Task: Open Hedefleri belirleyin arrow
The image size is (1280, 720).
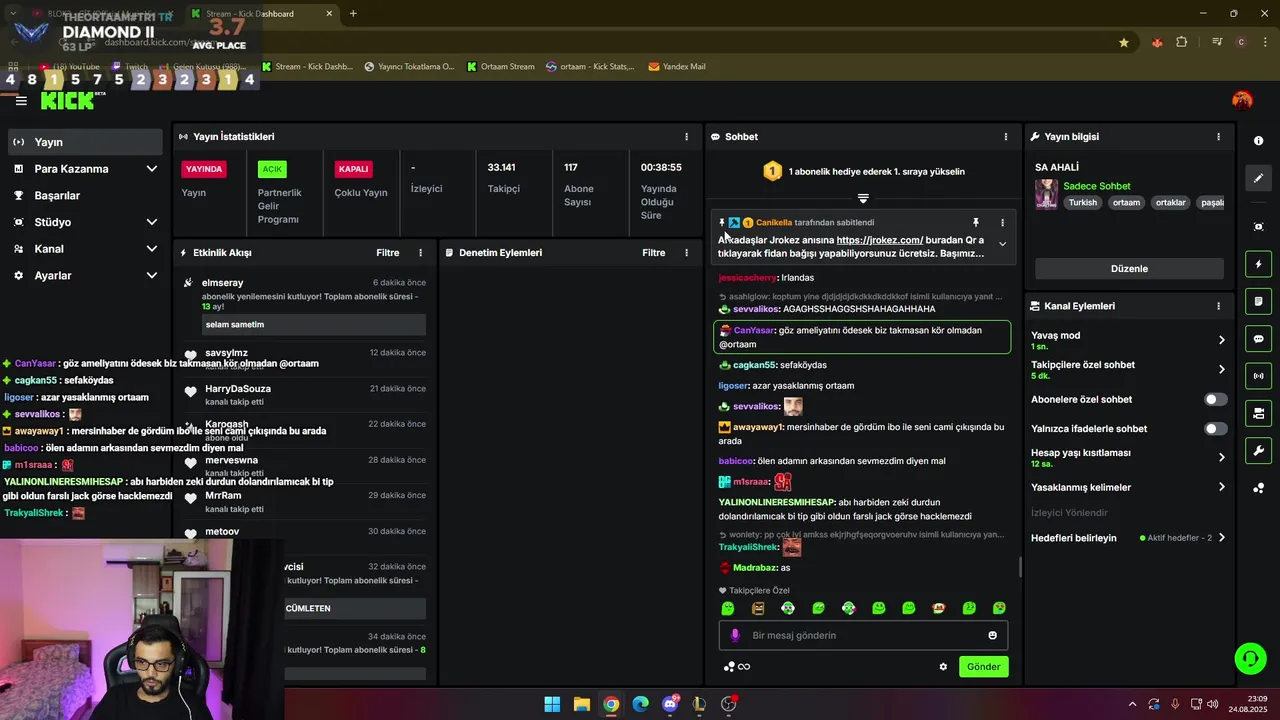Action: click(x=1221, y=538)
